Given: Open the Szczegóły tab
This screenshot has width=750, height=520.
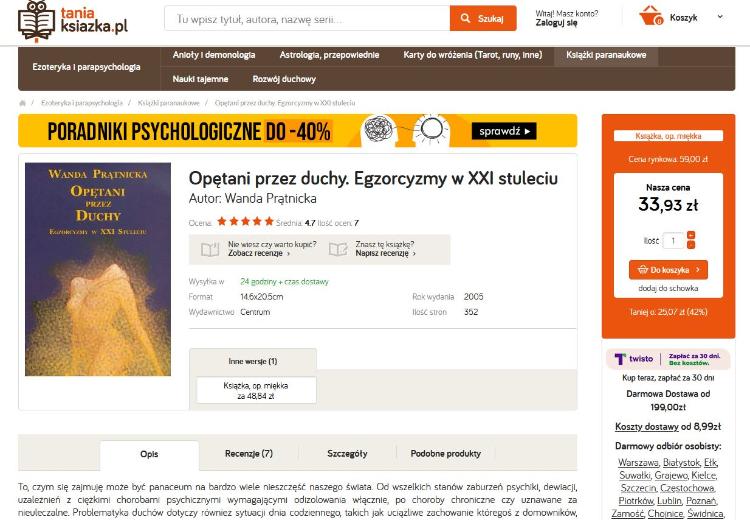Looking at the screenshot, I should pyautogui.click(x=347, y=454).
